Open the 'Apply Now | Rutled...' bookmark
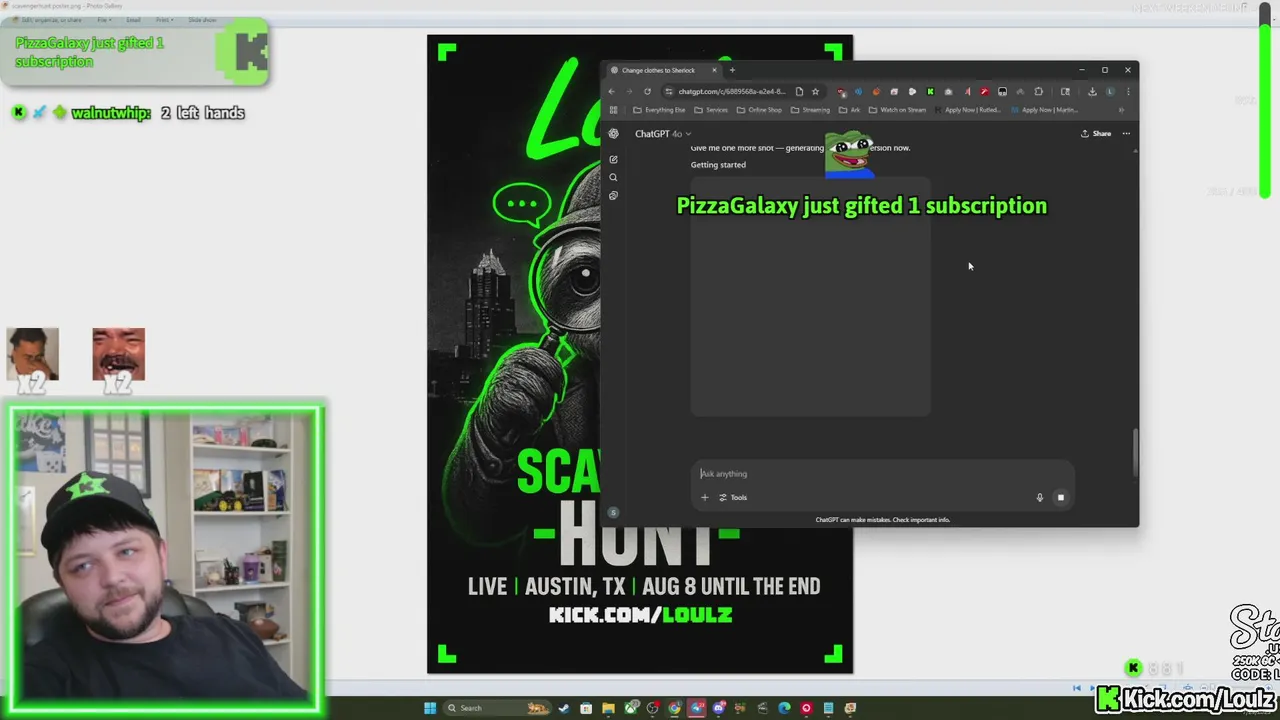 (967, 110)
